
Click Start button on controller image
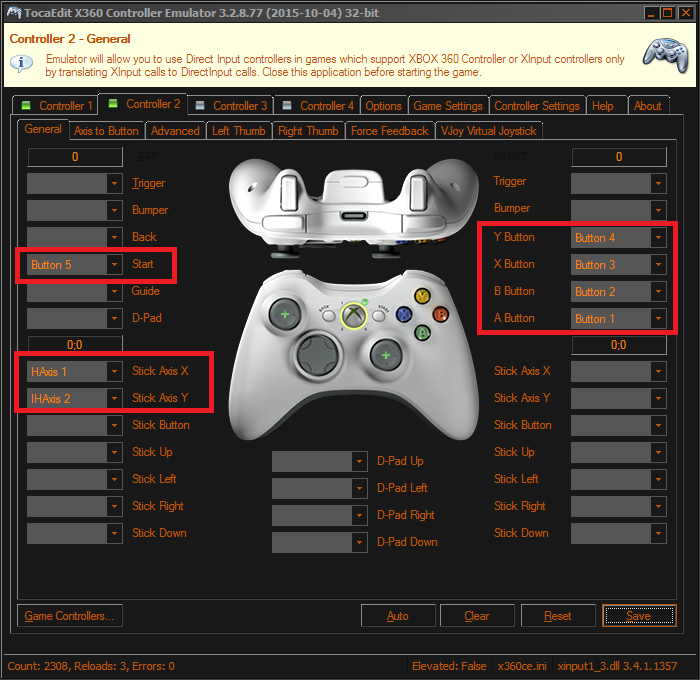click(379, 316)
